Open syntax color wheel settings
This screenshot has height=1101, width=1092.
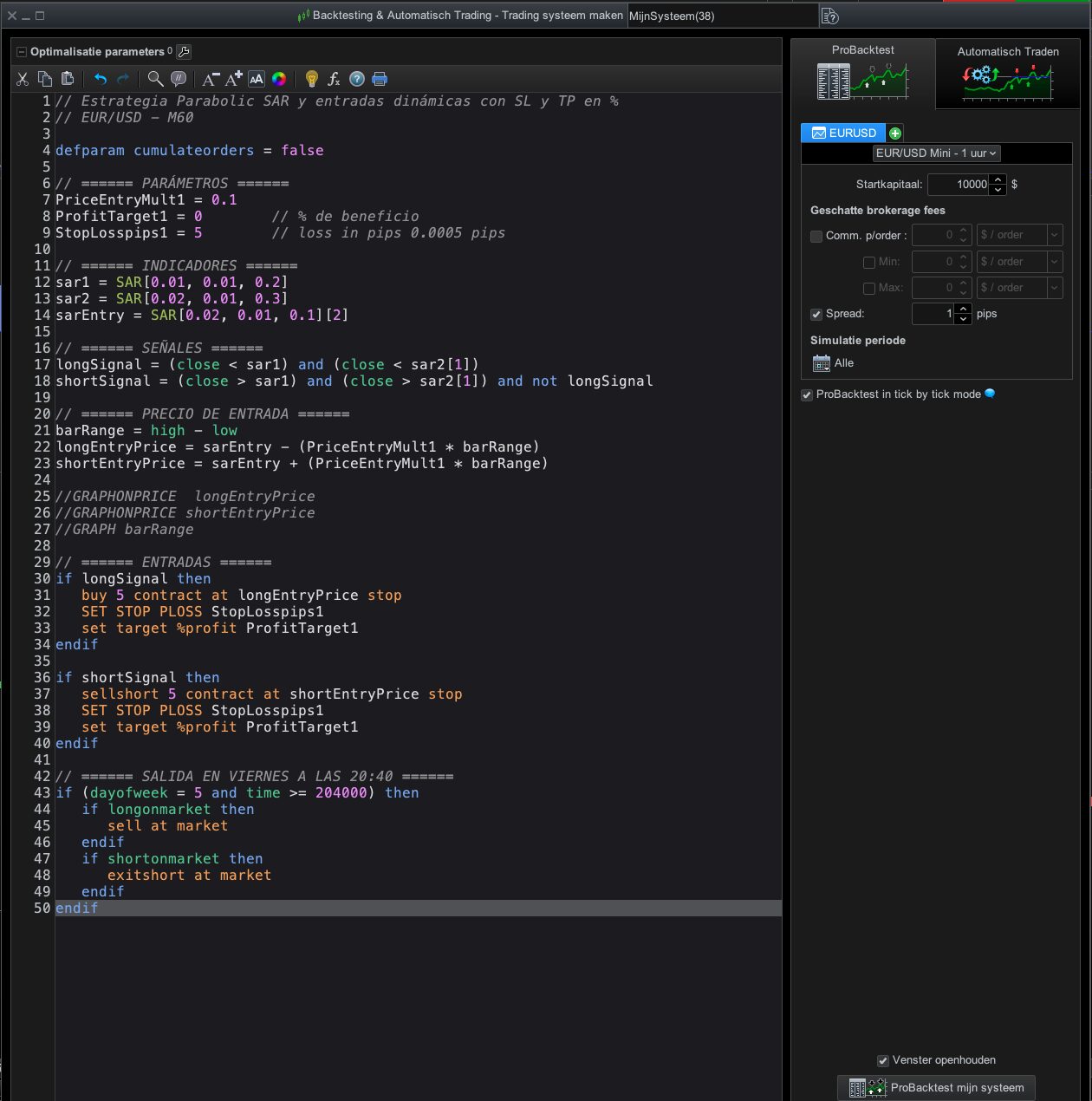pyautogui.click(x=279, y=79)
